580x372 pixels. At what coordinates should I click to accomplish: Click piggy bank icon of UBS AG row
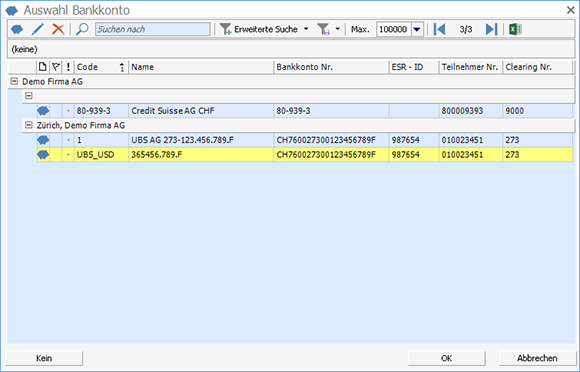pyautogui.click(x=43, y=140)
